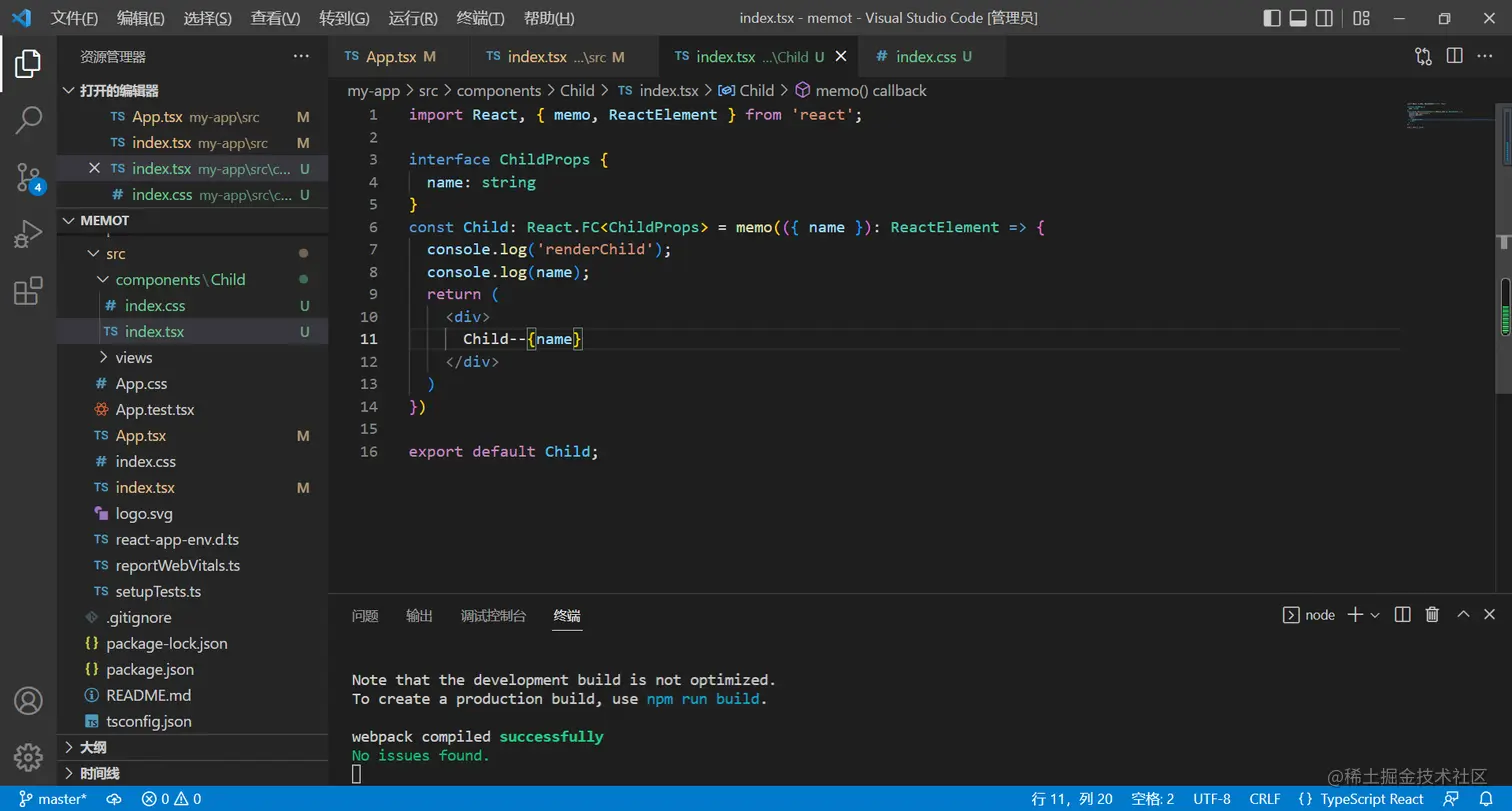Toggle the bottom panel layout icon
The width and height of the screenshot is (1512, 811).
(1298, 18)
